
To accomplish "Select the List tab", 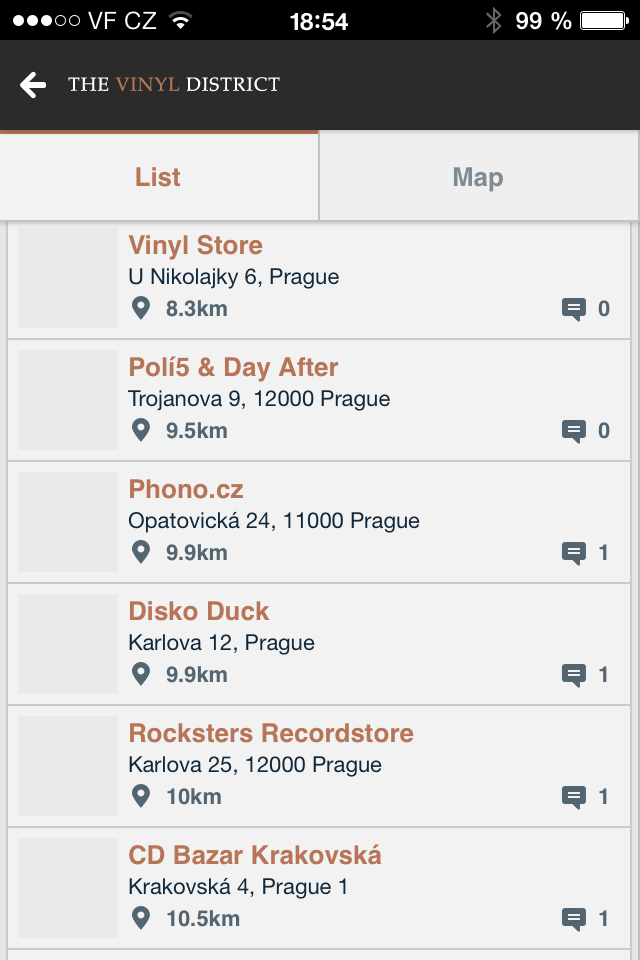I will coord(158,177).
